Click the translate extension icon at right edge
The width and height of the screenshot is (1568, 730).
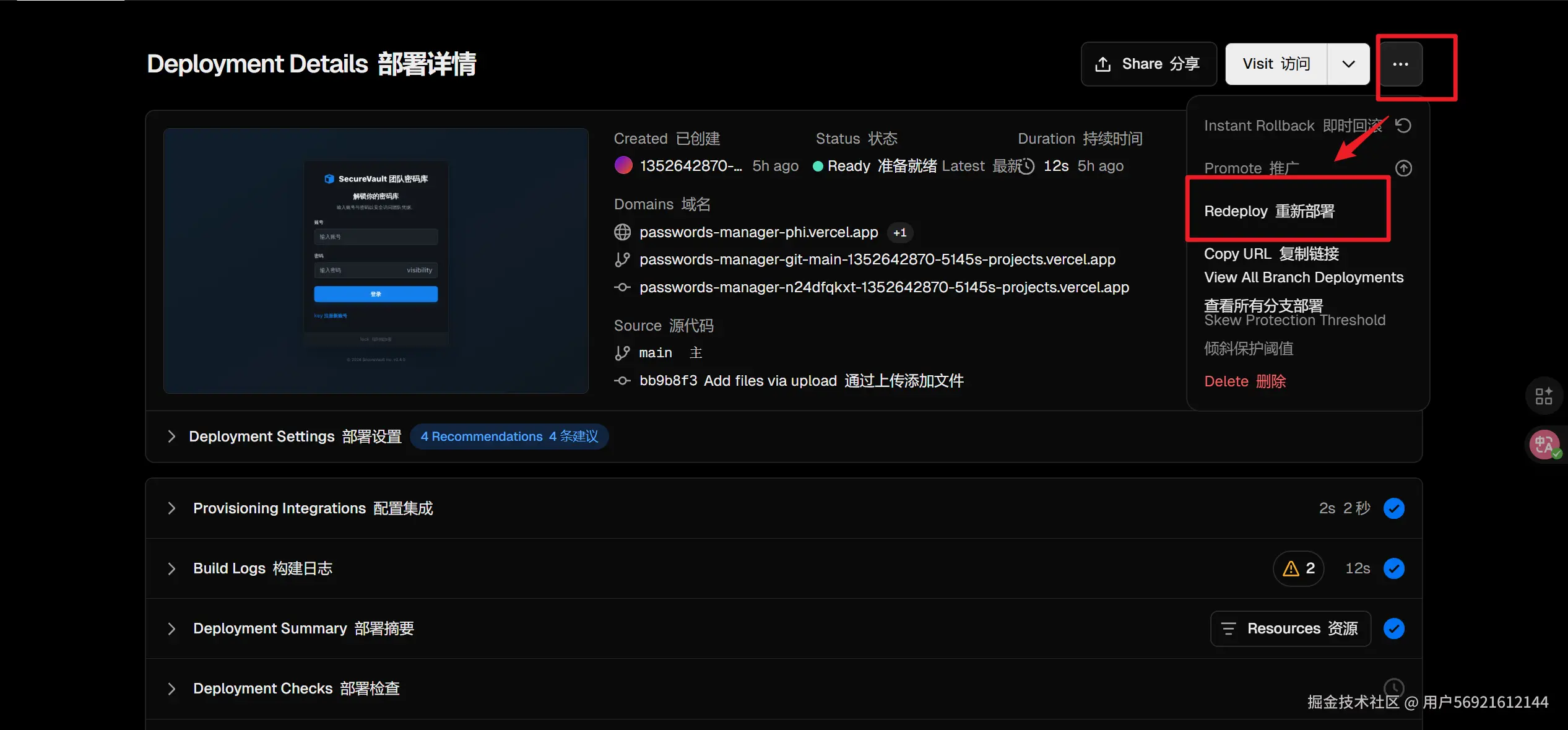point(1544,444)
